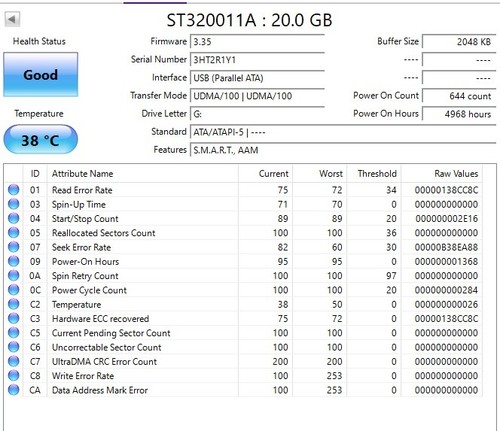Click raw value 000000000026 for Temperature
The height and width of the screenshot is (431, 500).
(446, 304)
